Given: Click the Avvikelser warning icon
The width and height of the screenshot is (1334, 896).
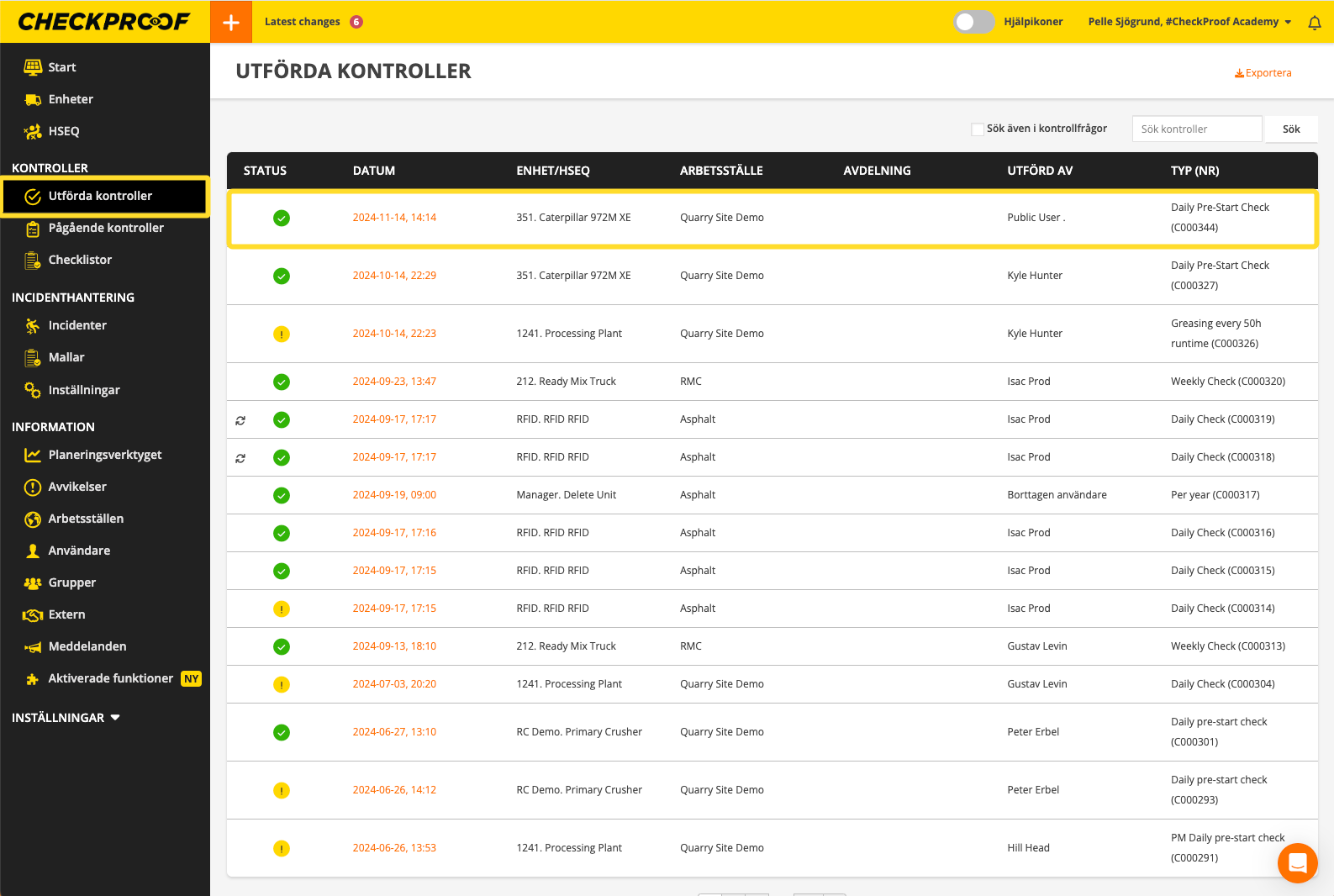Looking at the screenshot, I should (33, 487).
